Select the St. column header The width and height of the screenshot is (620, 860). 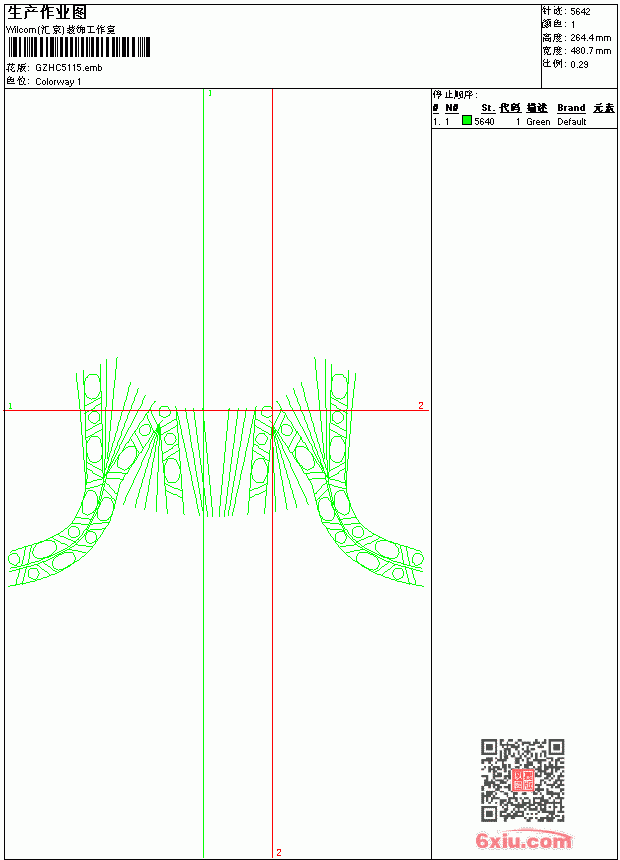(488, 108)
